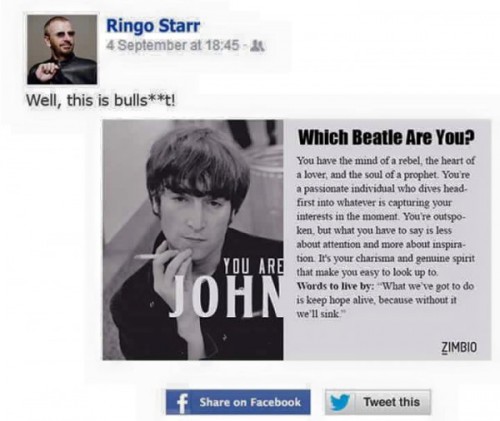Click the Twitter bird icon

(340, 402)
